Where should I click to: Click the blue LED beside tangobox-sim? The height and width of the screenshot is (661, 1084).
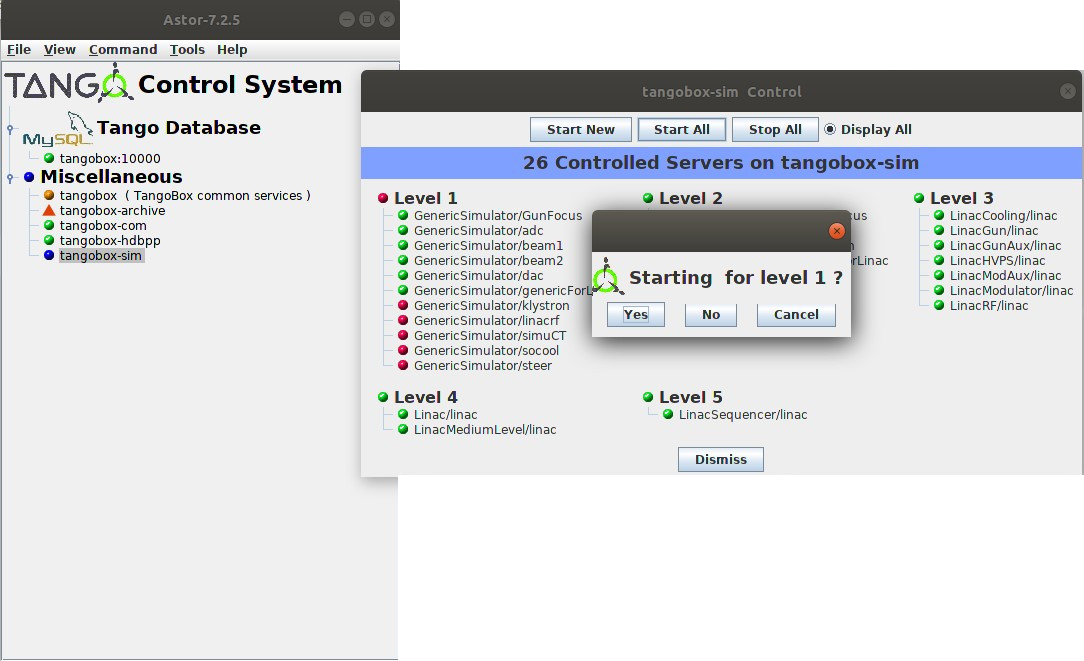coord(49,255)
